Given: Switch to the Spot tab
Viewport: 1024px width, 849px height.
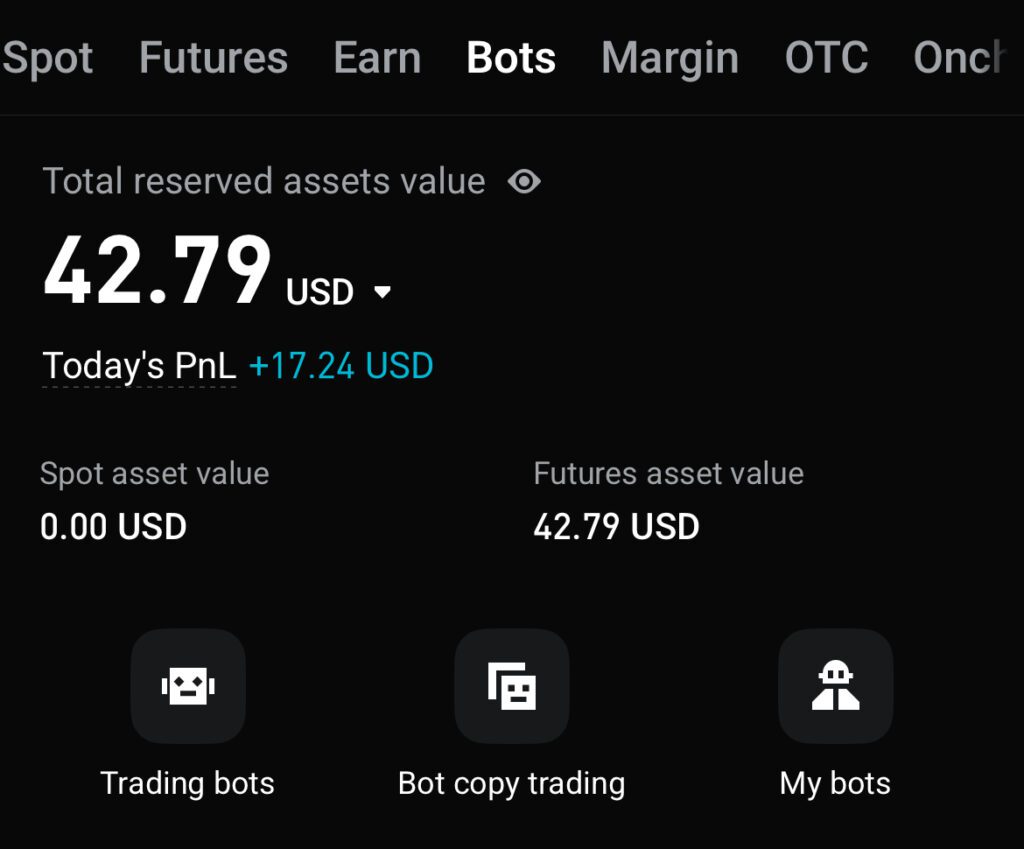Looking at the screenshot, I should (x=48, y=58).
